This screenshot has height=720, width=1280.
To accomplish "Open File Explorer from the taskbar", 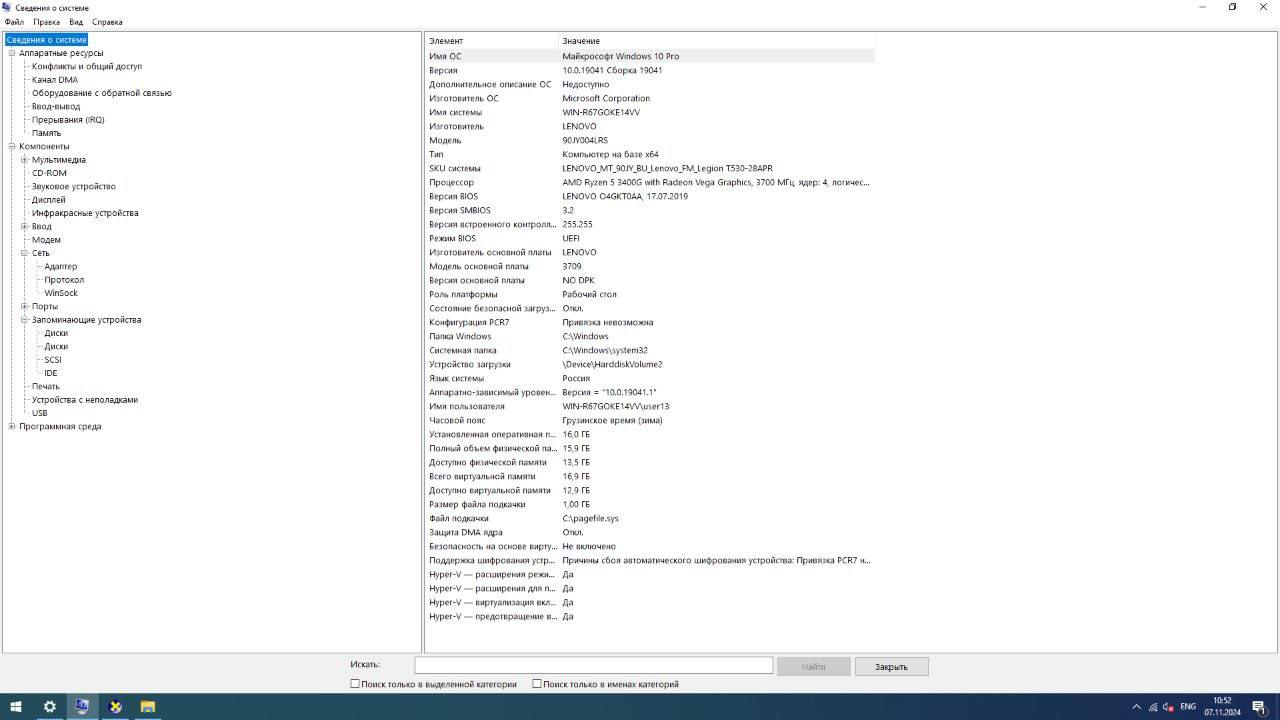I will [x=148, y=707].
